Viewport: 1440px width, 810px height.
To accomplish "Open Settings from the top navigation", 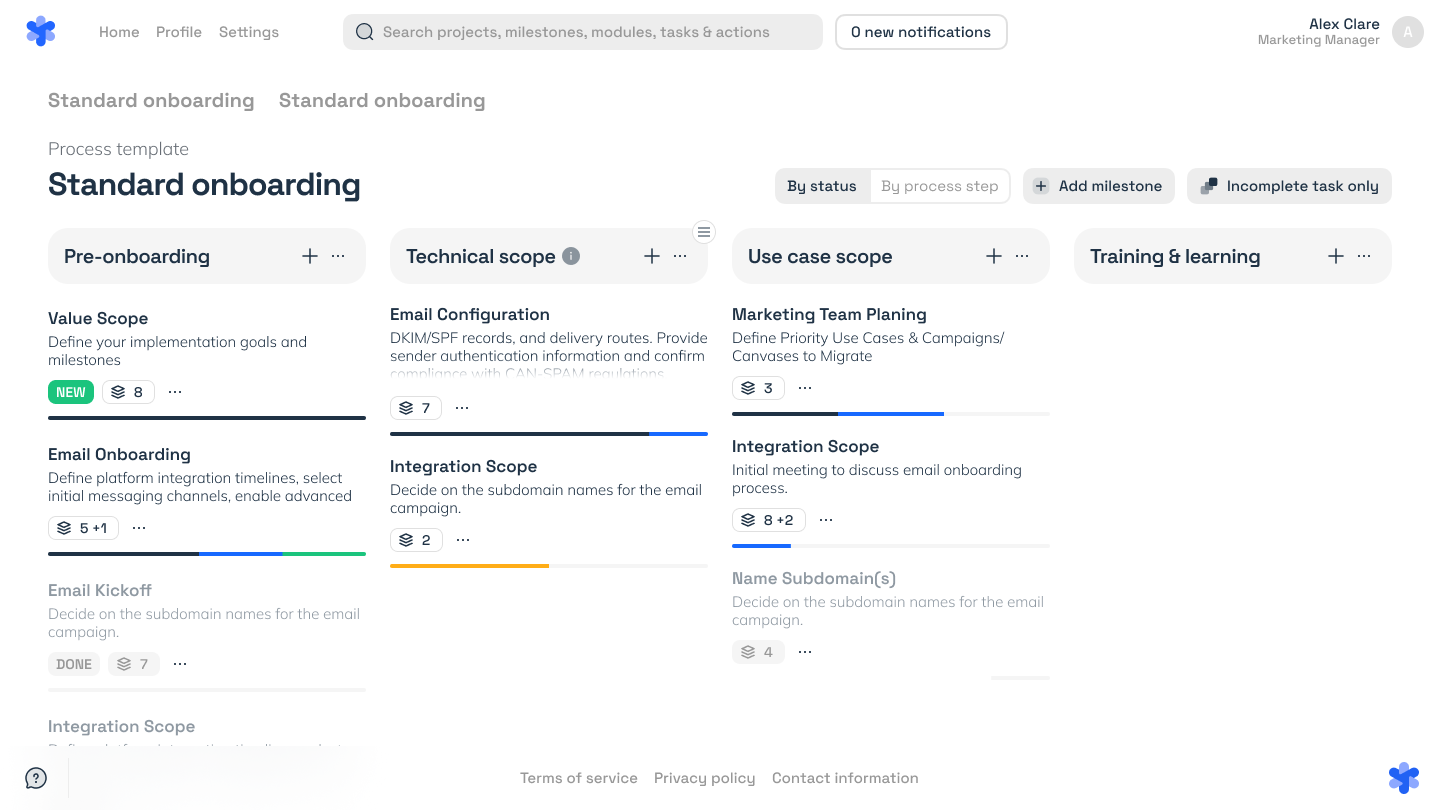I will pos(249,32).
